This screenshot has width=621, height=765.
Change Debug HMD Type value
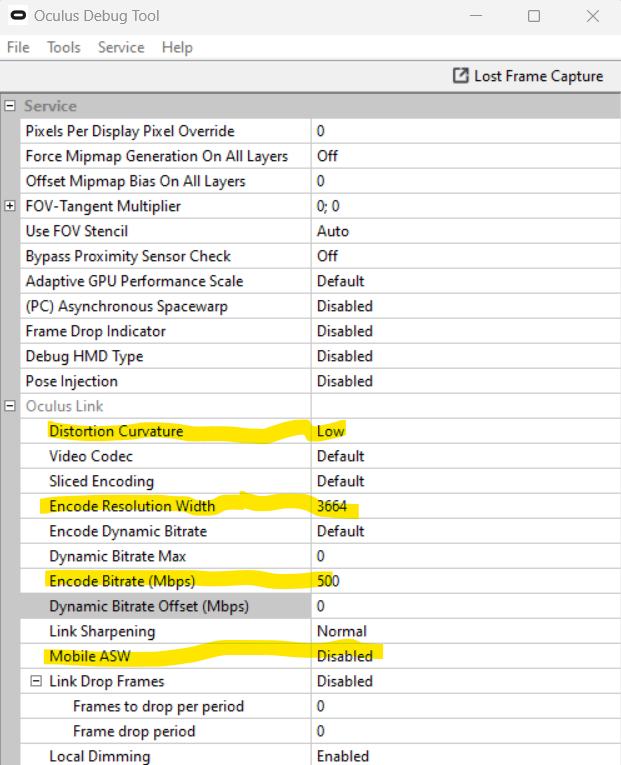tap(466, 356)
